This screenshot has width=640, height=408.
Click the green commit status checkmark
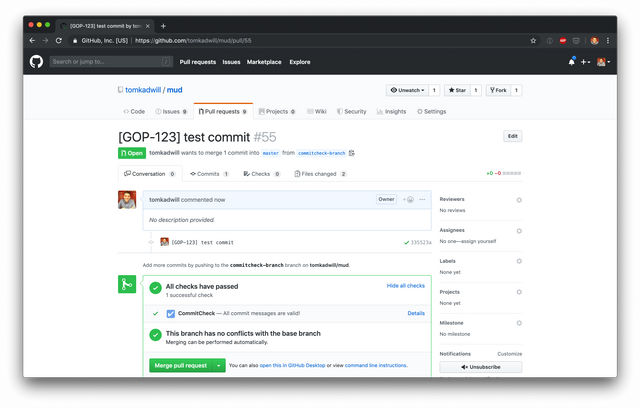(x=407, y=242)
